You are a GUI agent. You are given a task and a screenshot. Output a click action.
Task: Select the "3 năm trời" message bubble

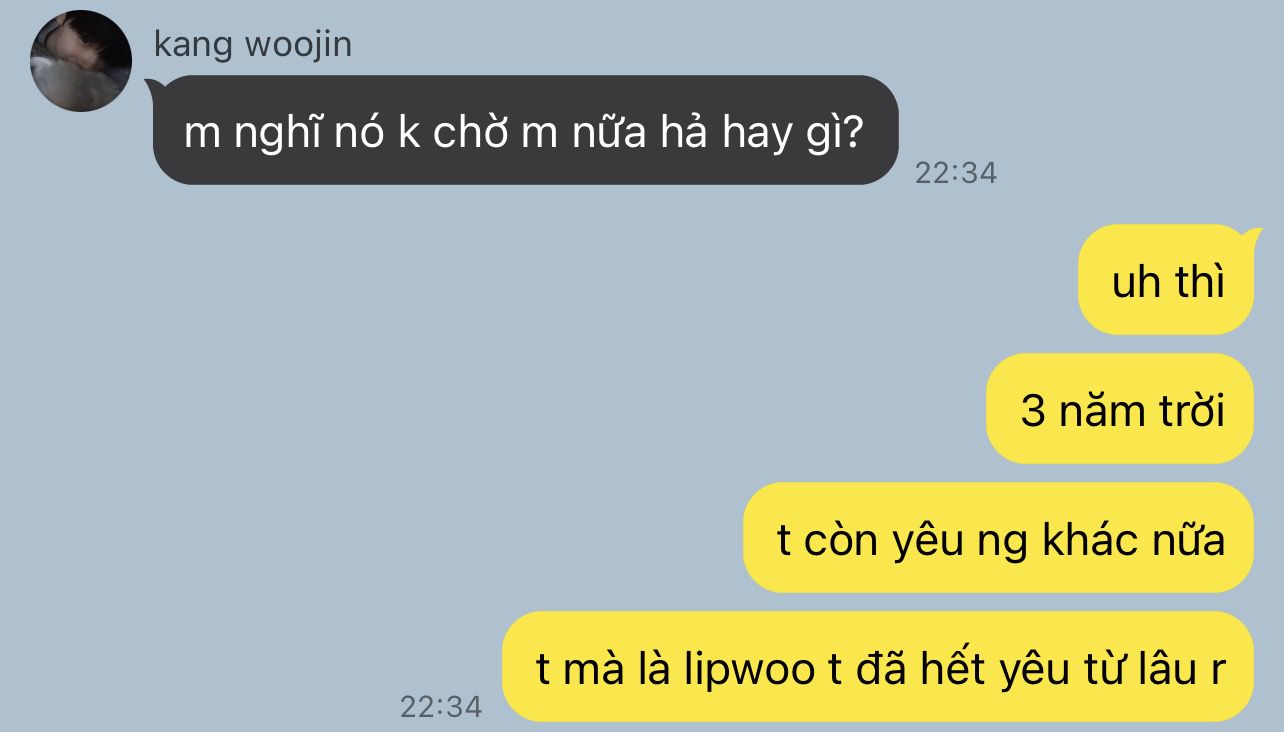1120,408
